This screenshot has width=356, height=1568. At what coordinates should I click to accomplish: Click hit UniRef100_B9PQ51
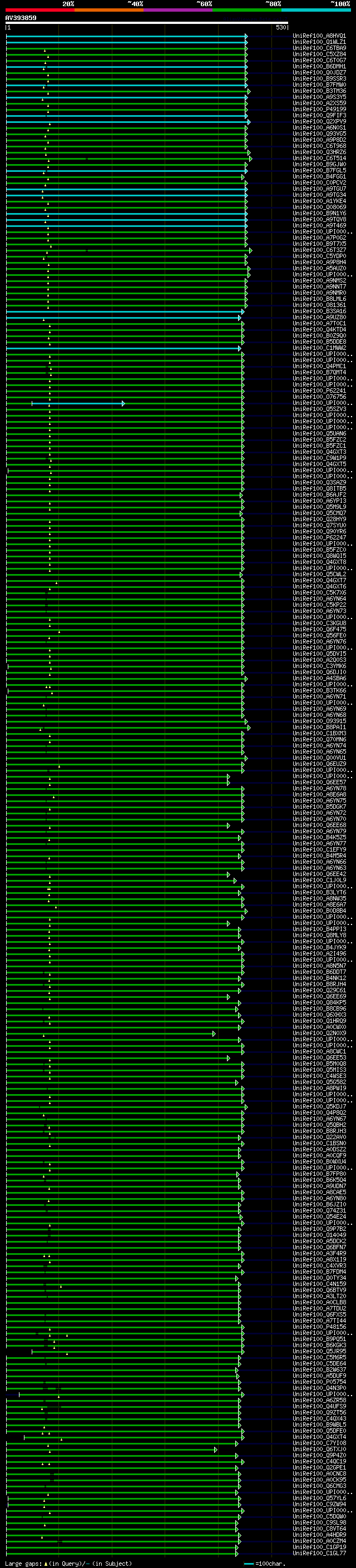[x=319, y=1339]
